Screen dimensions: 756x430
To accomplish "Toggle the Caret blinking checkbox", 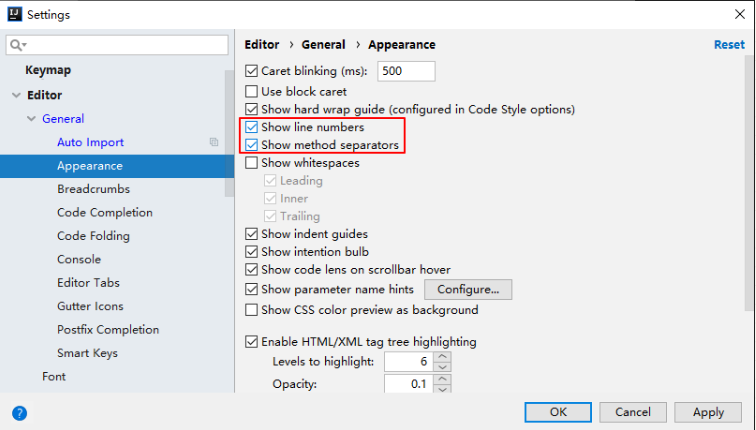I will coord(252,71).
